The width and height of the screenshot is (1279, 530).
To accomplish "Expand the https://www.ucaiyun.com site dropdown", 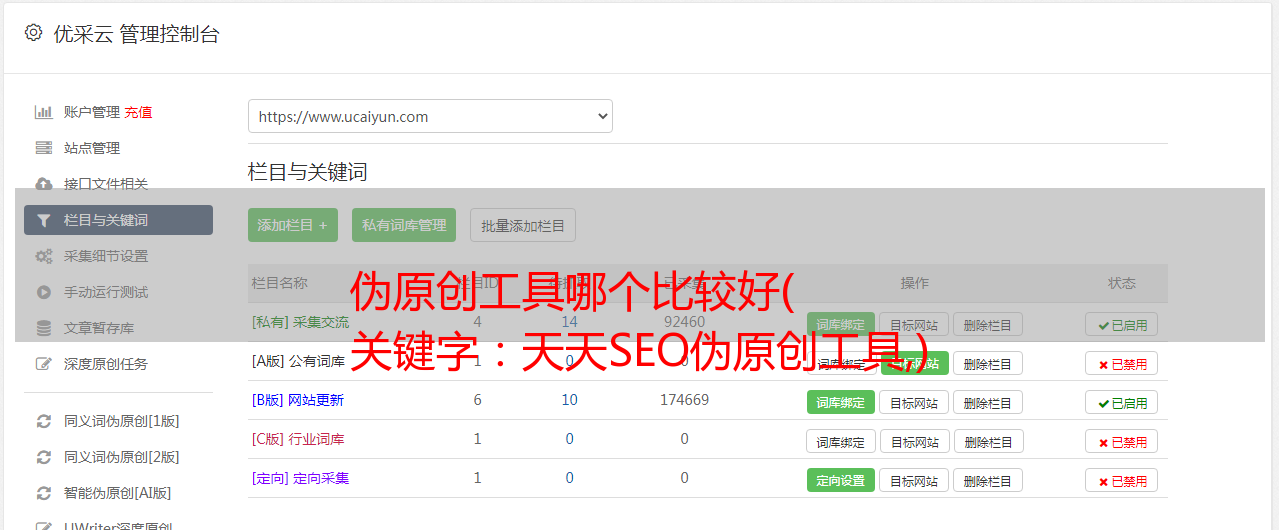I will point(430,116).
